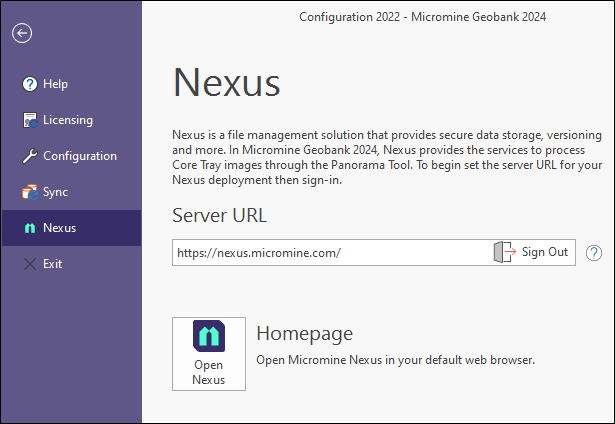Choose Exit from the sidebar
This screenshot has width=615, height=424.
[x=71, y=264]
